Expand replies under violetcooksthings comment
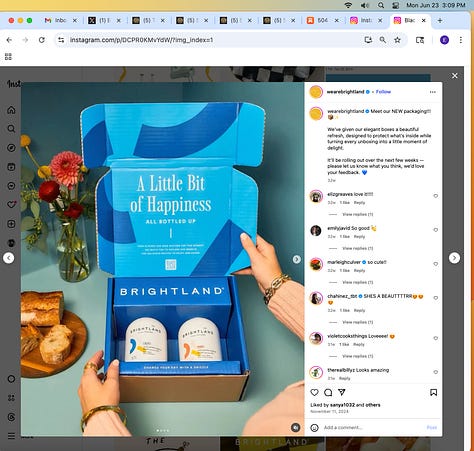Viewport: 474px width, 451px height. pyautogui.click(x=357, y=356)
